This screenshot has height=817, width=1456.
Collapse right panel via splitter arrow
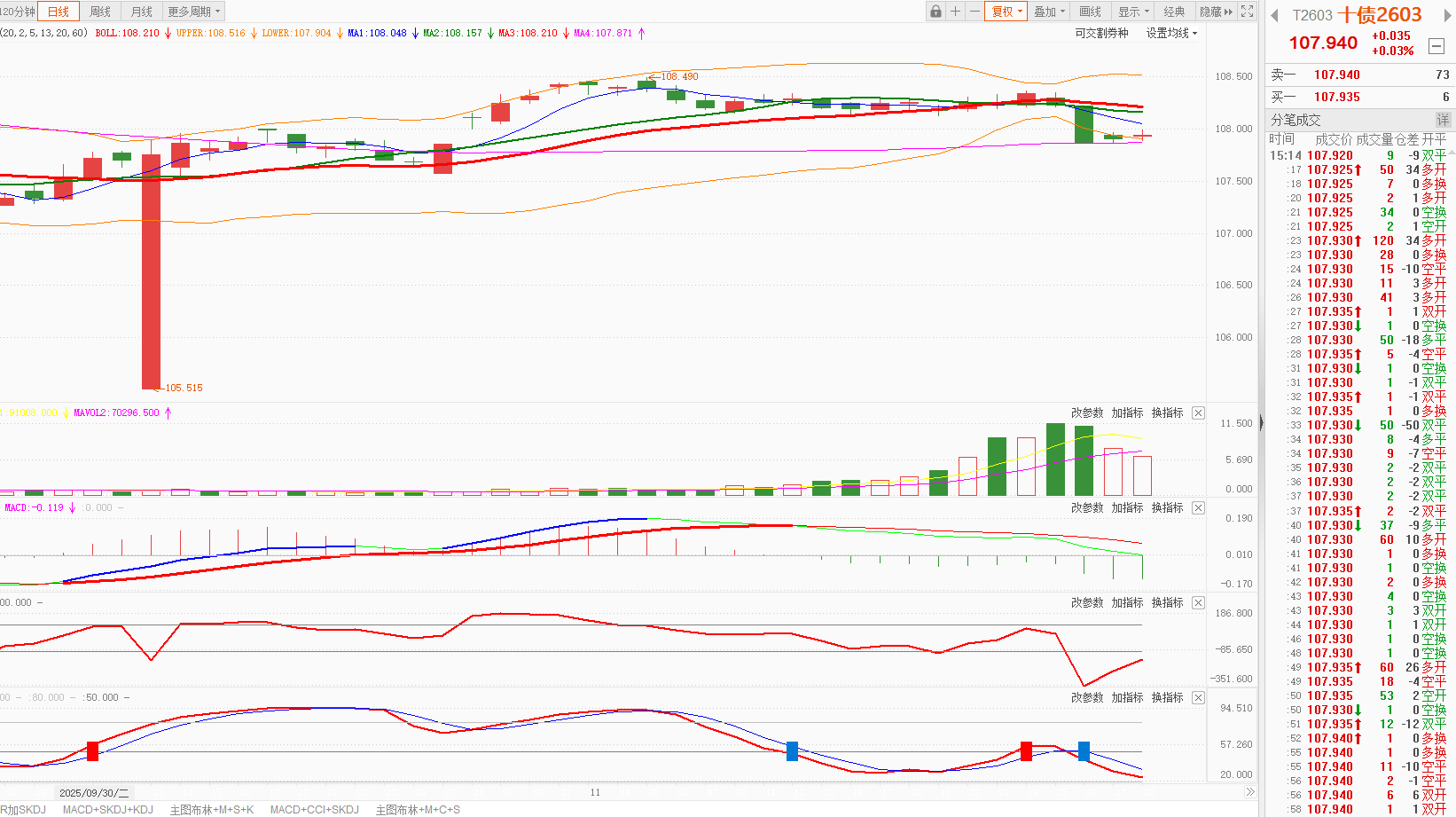[x=1261, y=424]
